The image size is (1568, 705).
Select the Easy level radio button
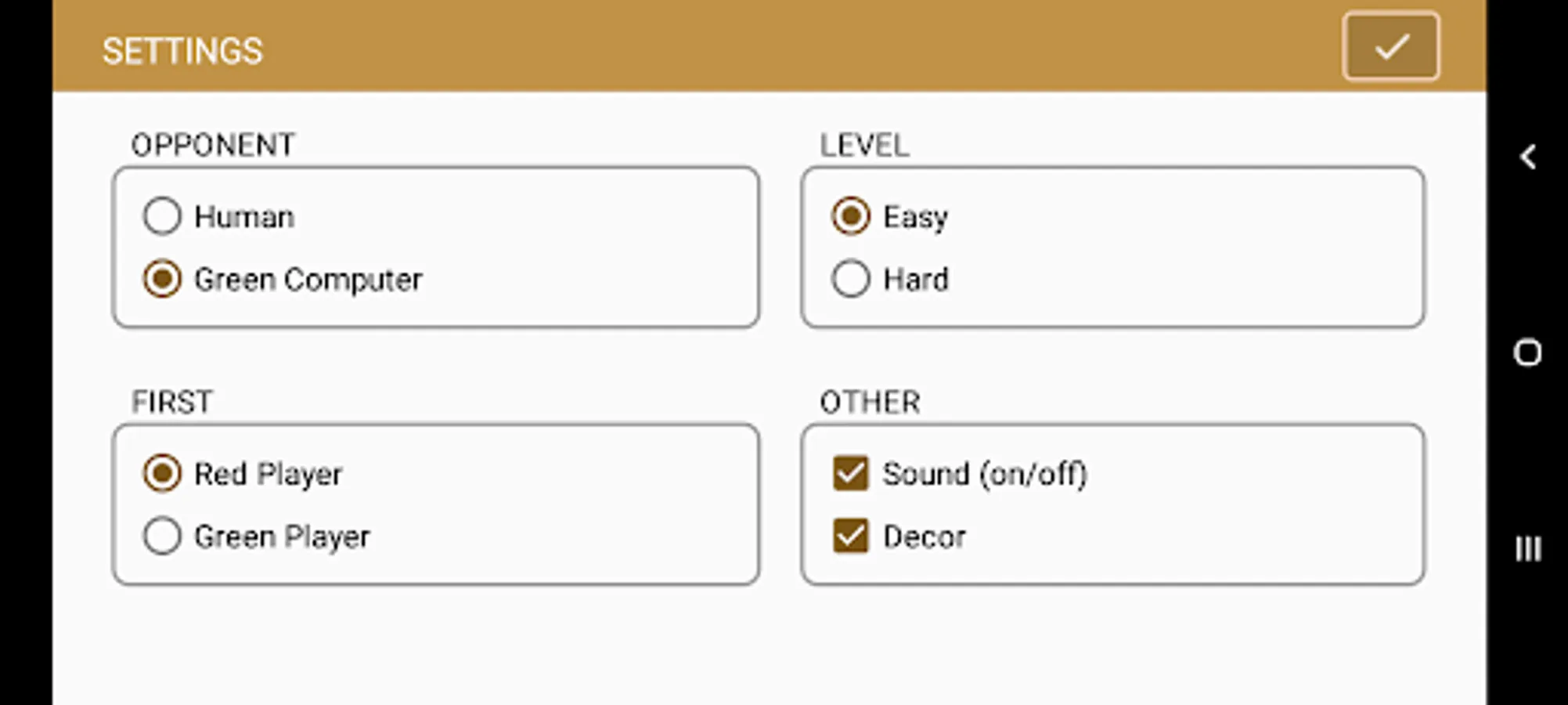pyautogui.click(x=850, y=216)
